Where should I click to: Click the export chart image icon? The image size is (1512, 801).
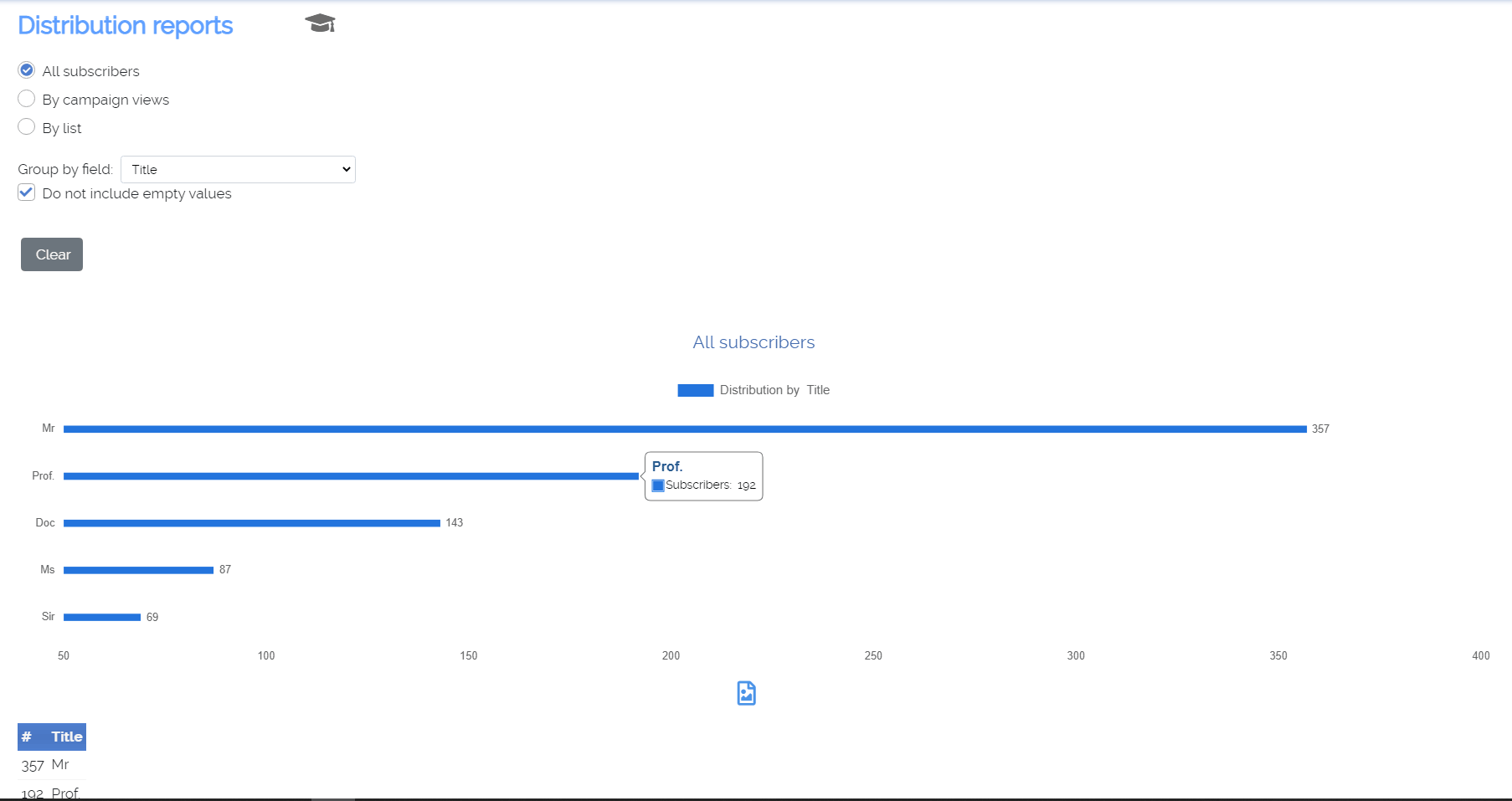[x=746, y=693]
